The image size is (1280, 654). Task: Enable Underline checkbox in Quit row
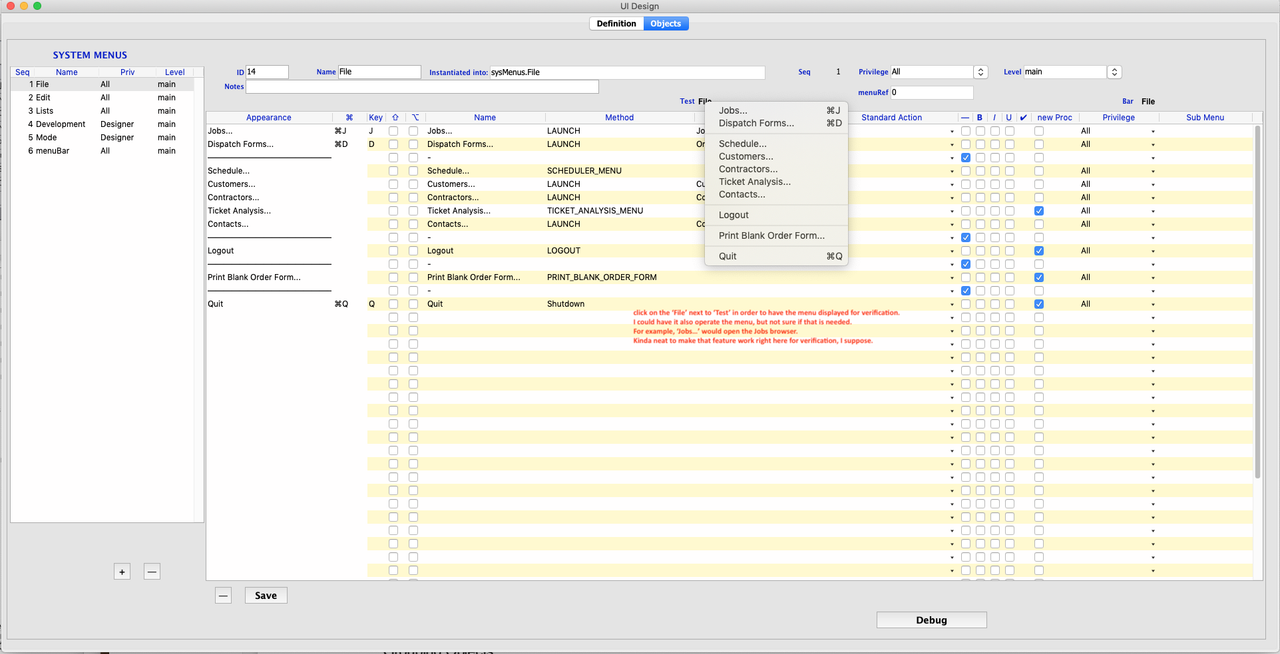pyautogui.click(x=1009, y=304)
